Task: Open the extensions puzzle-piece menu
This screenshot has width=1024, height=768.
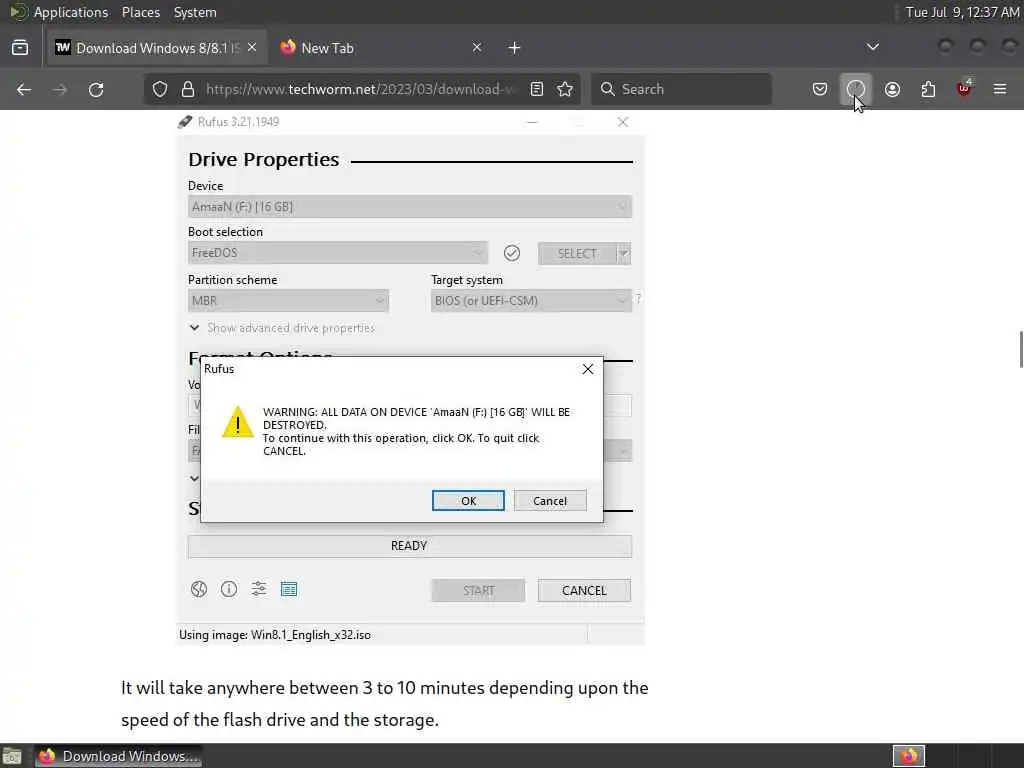Action: point(928,89)
